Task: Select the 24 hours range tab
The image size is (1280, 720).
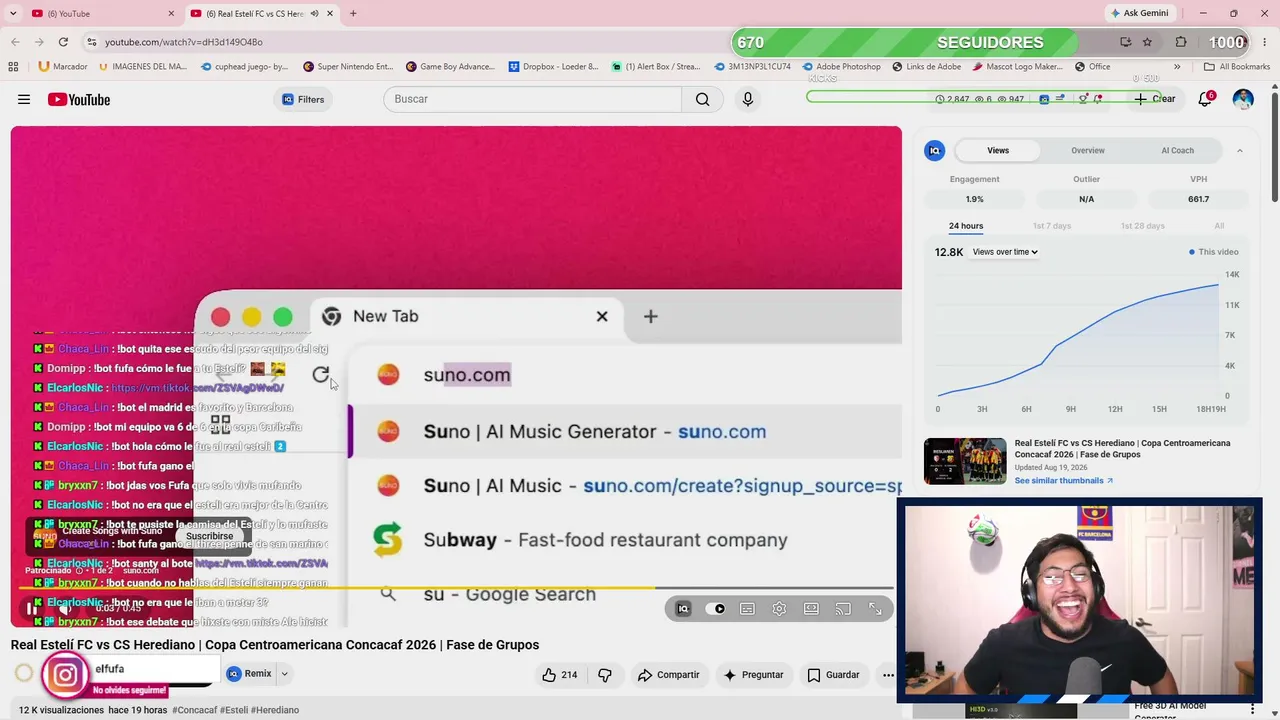Action: click(966, 226)
